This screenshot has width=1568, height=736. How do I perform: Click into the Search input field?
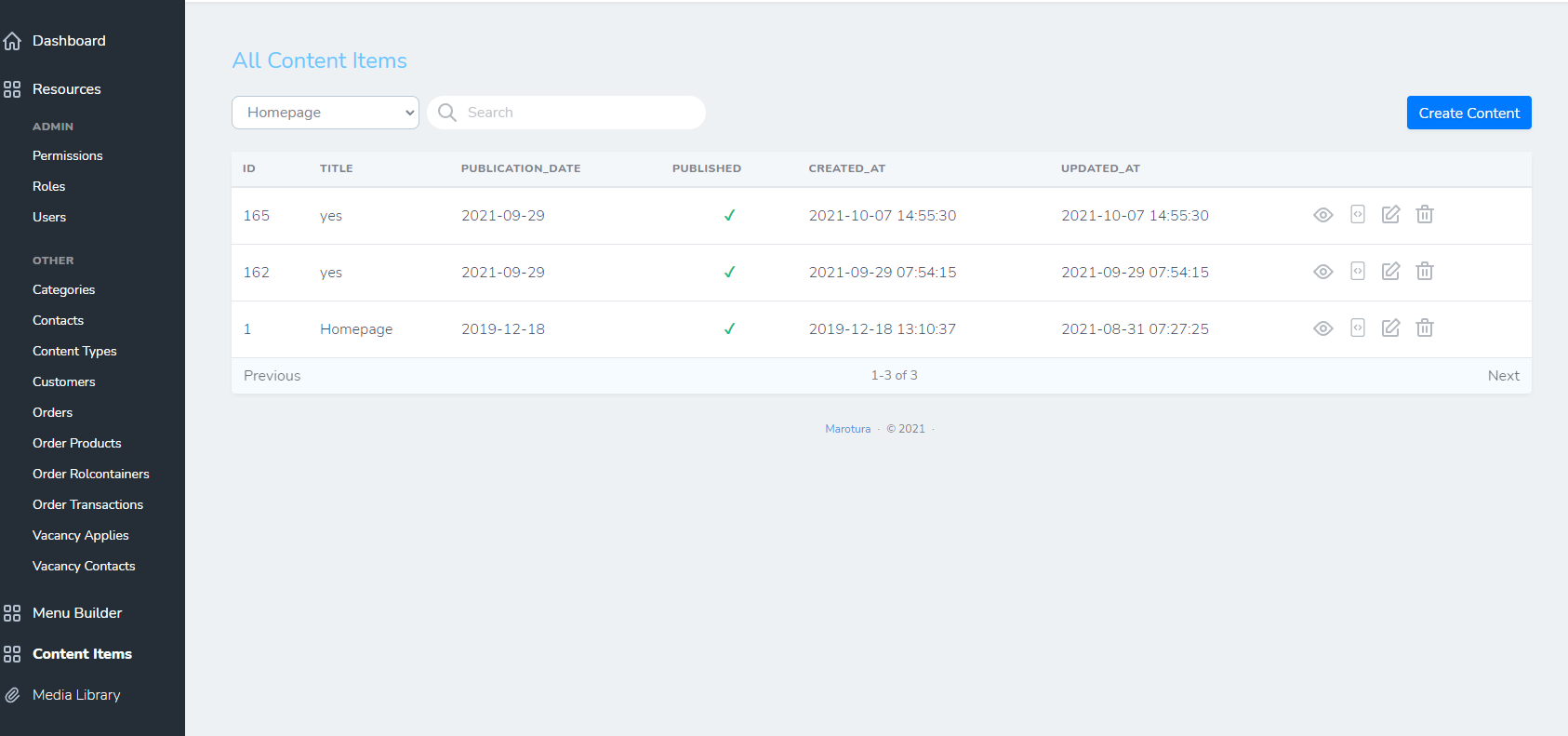pos(577,113)
